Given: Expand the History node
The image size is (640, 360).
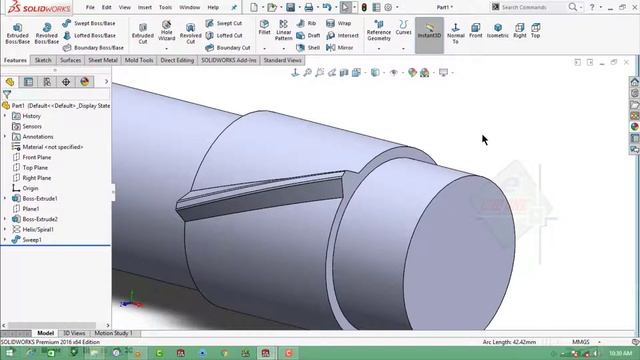Looking at the screenshot, I should [5, 116].
